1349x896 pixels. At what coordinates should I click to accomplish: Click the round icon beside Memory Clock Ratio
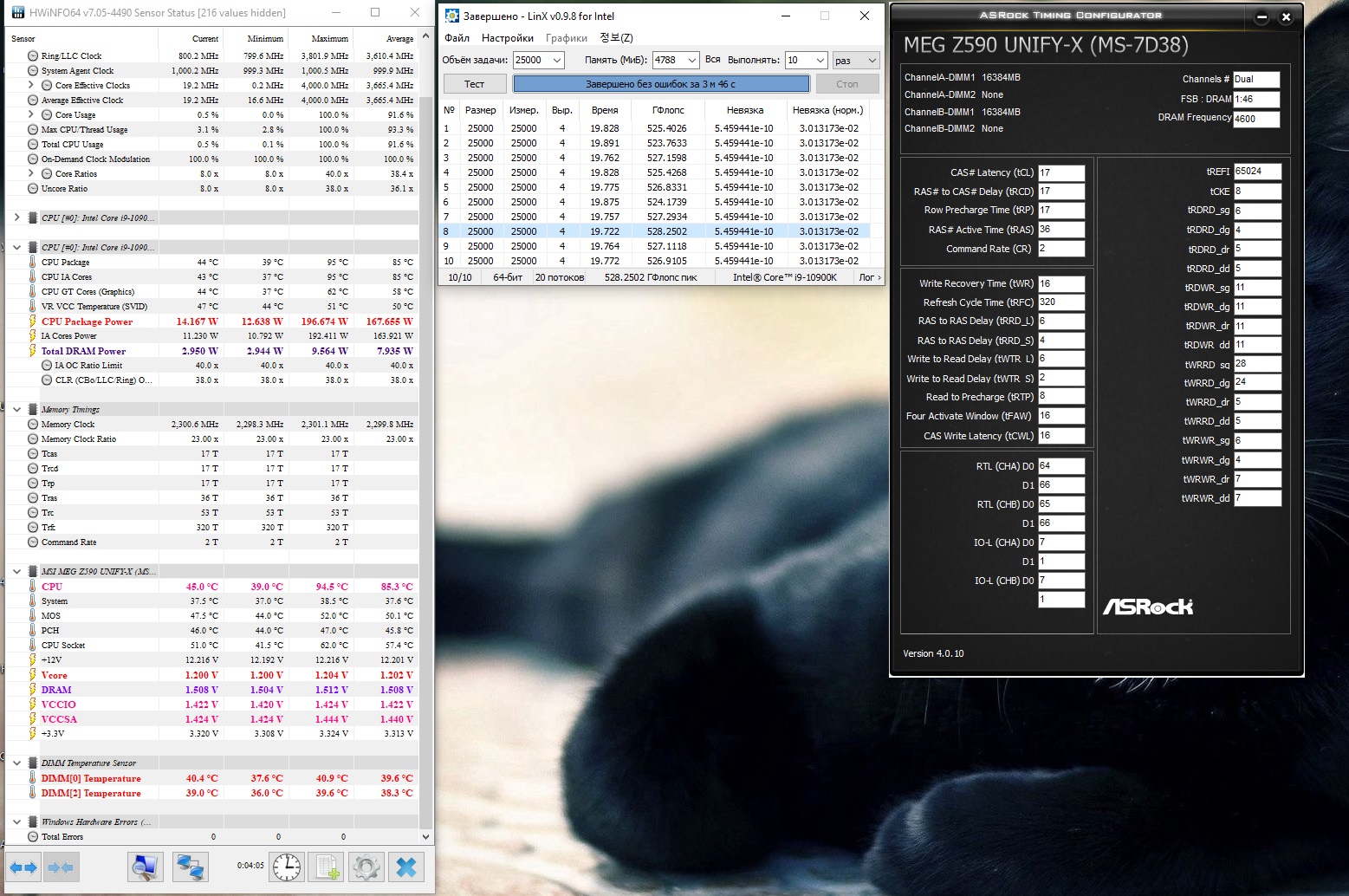pos(33,439)
